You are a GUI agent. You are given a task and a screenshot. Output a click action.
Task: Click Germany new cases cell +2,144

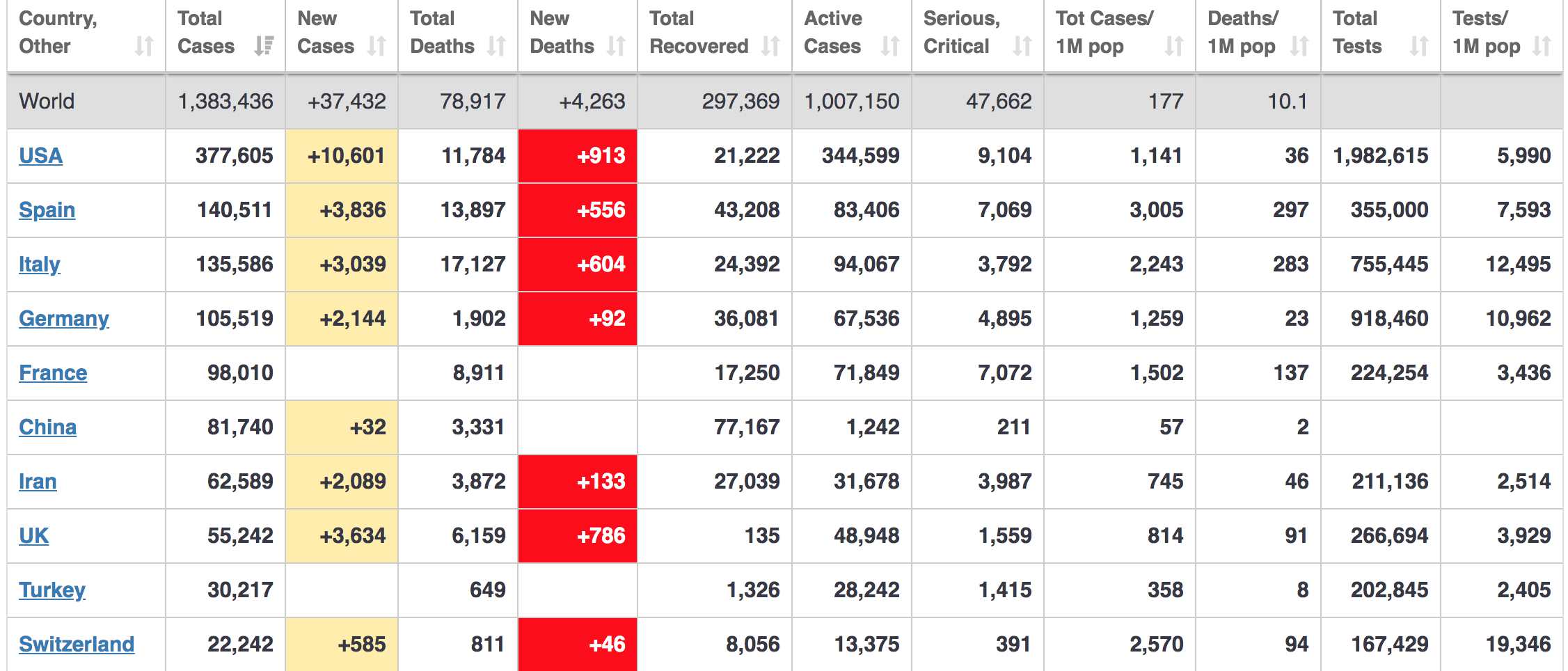click(x=342, y=318)
